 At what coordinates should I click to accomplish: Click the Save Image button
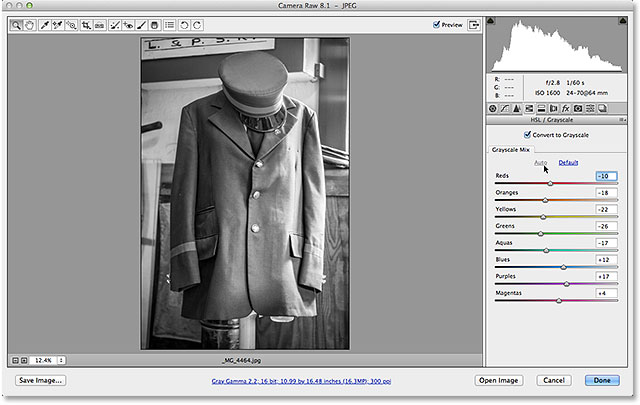click(41, 381)
